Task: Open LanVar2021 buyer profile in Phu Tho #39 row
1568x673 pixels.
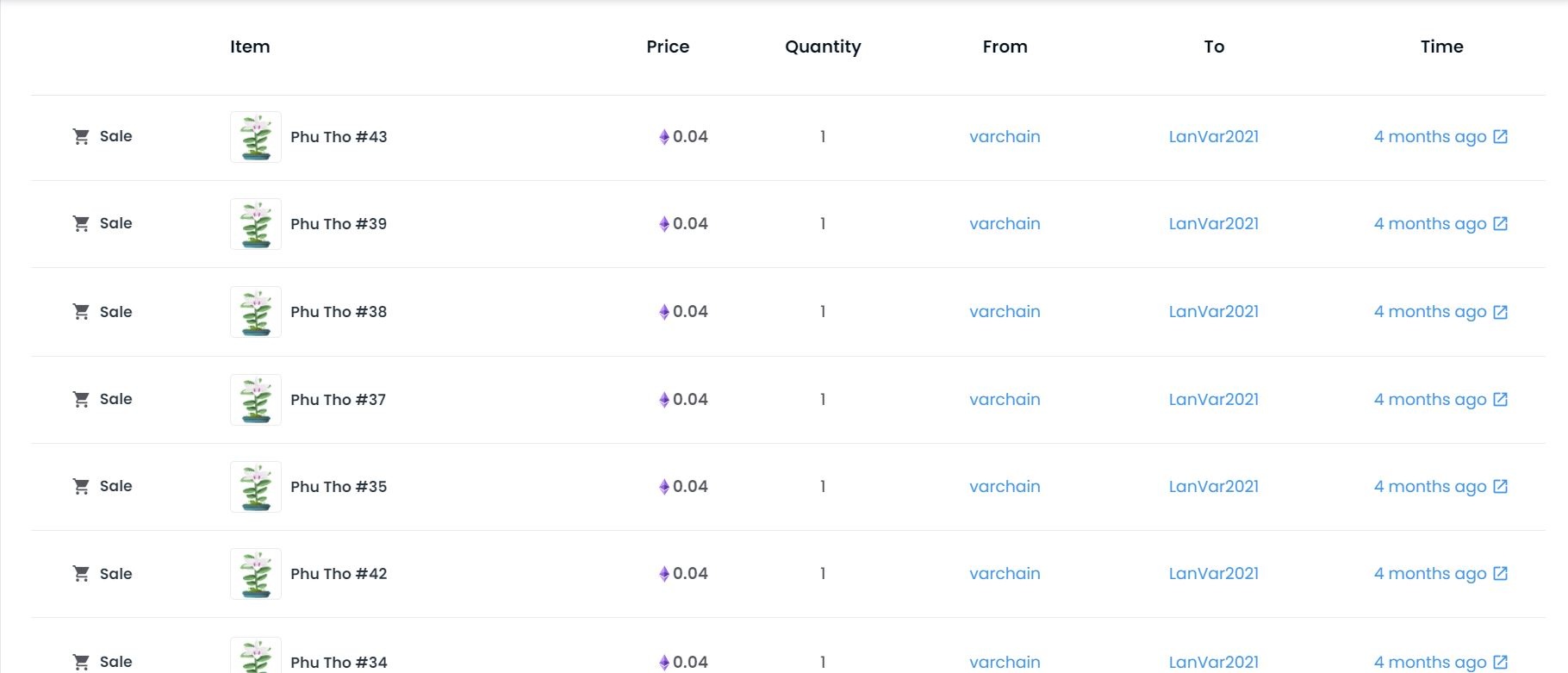Action: pyautogui.click(x=1213, y=223)
